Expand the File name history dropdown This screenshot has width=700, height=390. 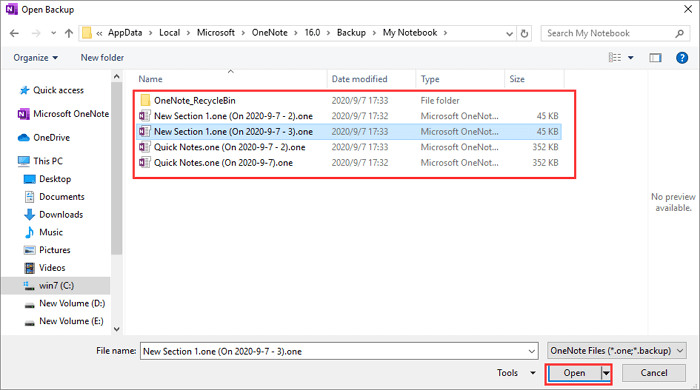(x=532, y=351)
